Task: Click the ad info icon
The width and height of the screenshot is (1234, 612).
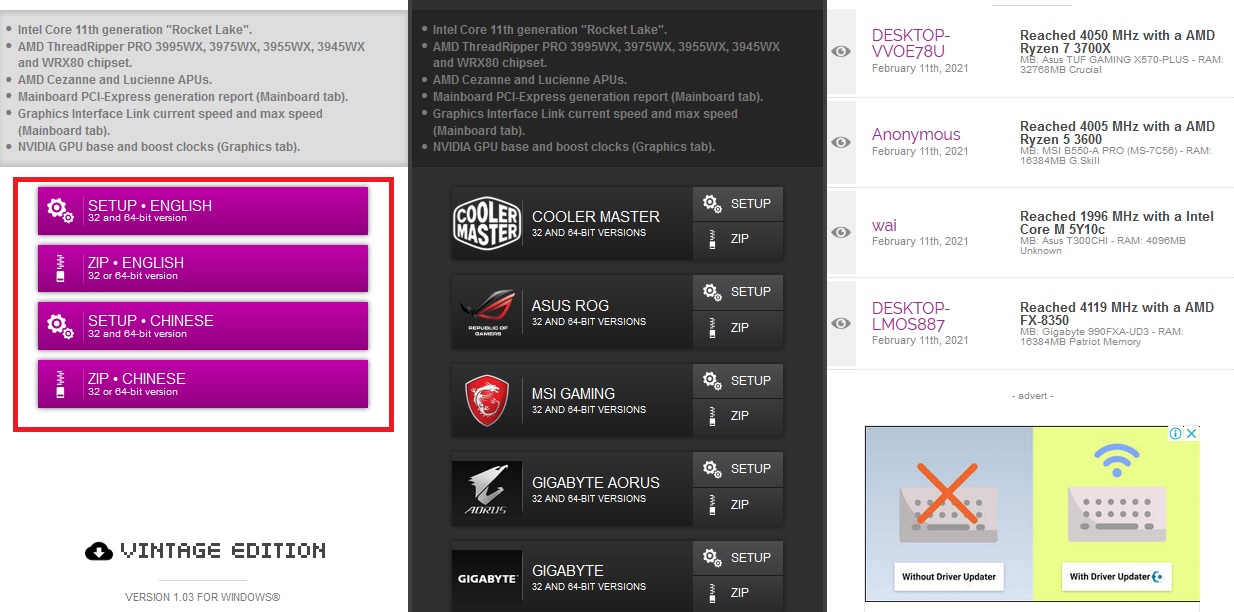Action: [x=1177, y=434]
